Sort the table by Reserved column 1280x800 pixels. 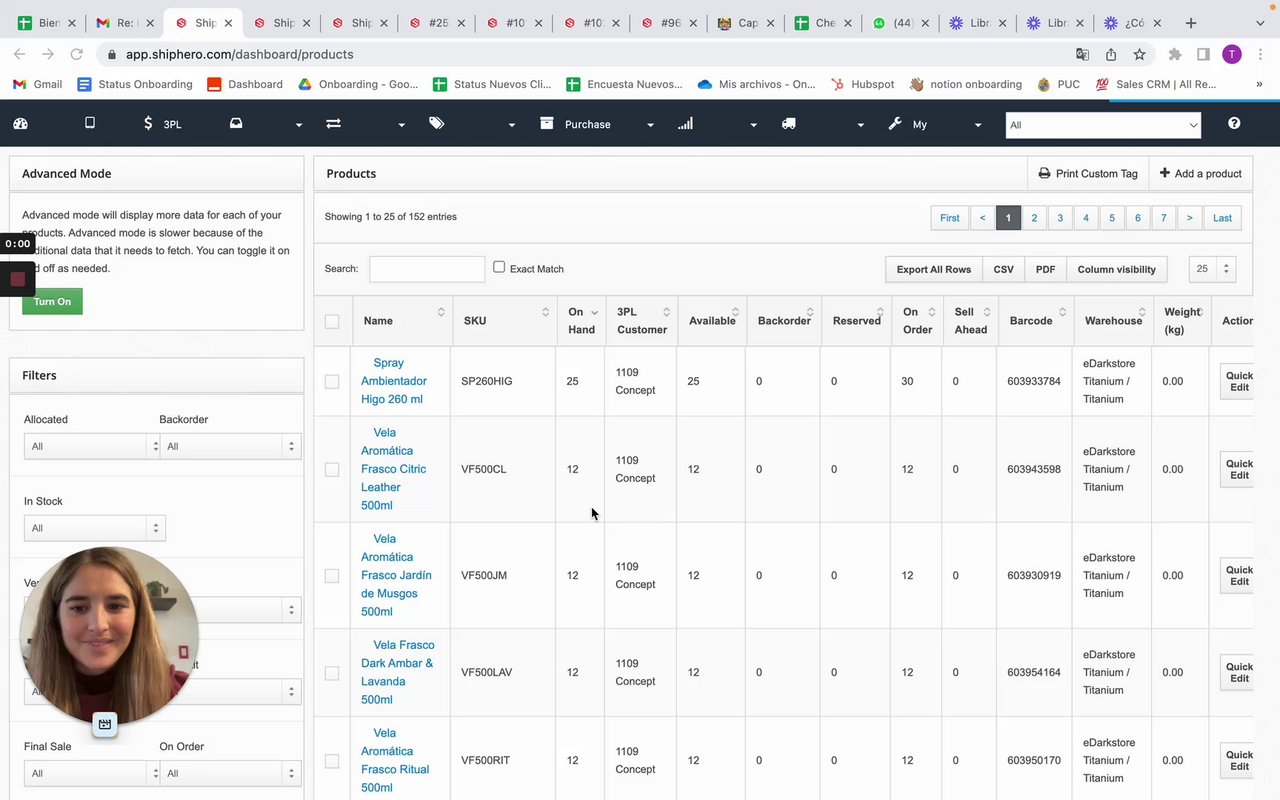pos(856,321)
